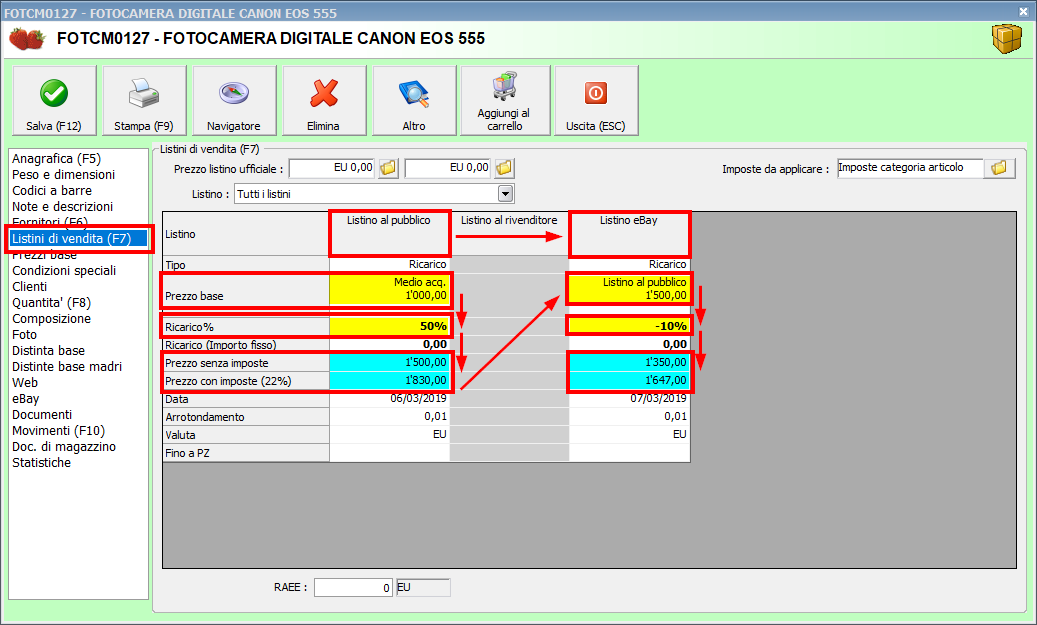The width and height of the screenshot is (1037, 625).
Task: Open Quantita' (F8) section
Action: point(51,302)
